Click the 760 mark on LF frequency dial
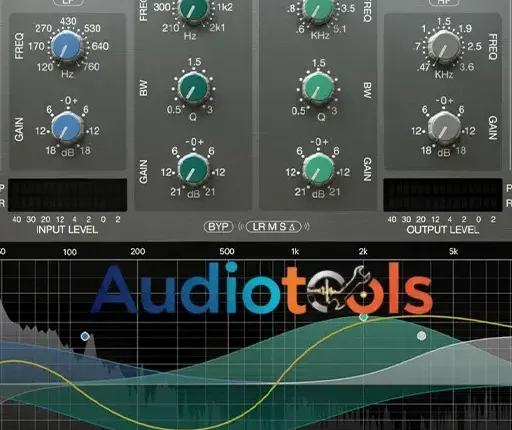 pos(91,67)
